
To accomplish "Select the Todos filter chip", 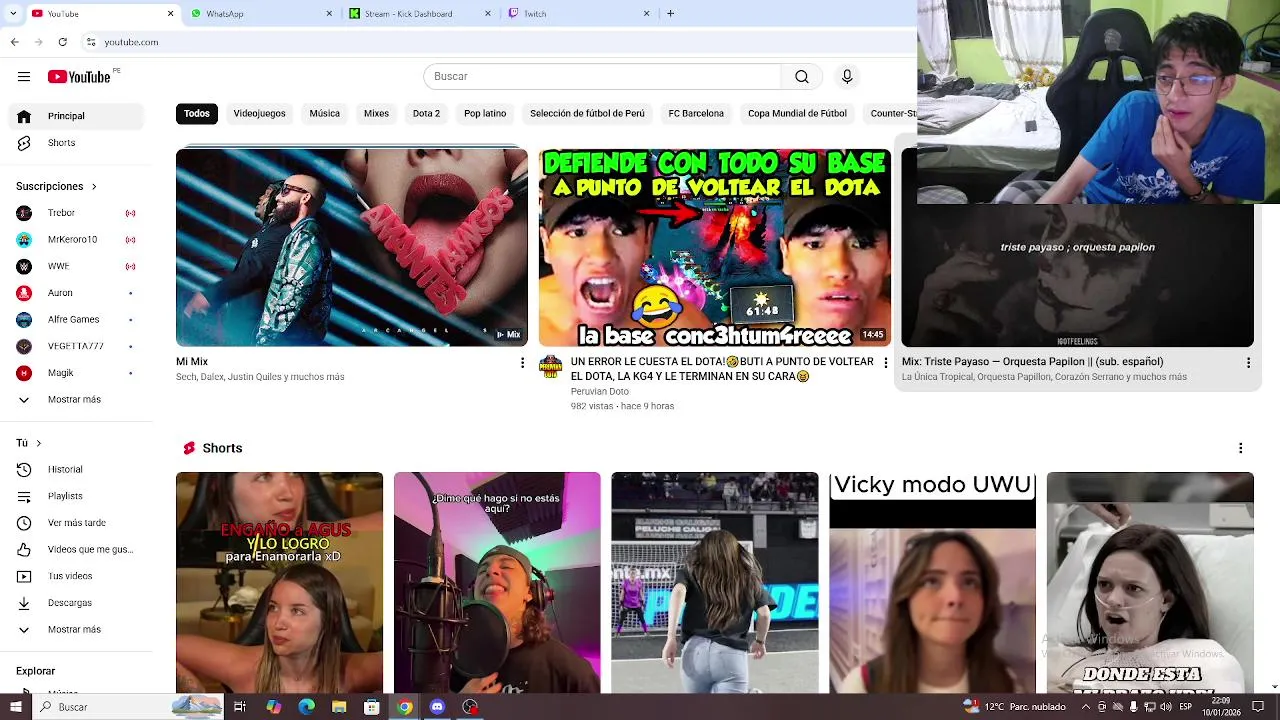I will pyautogui.click(x=197, y=114).
